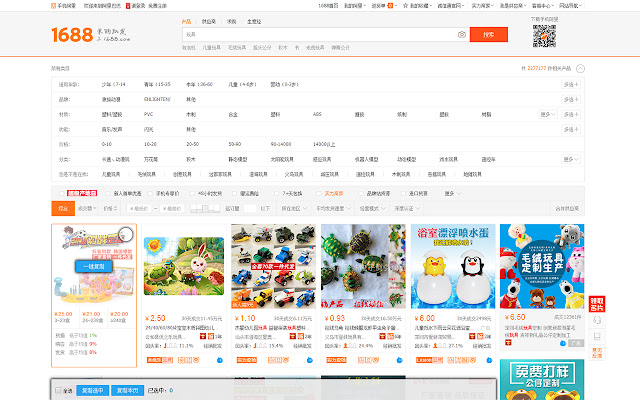Image resolution: width=640 pixels, height=400 pixels.
Task: Click the 复制本页 button
Action: coord(127,391)
